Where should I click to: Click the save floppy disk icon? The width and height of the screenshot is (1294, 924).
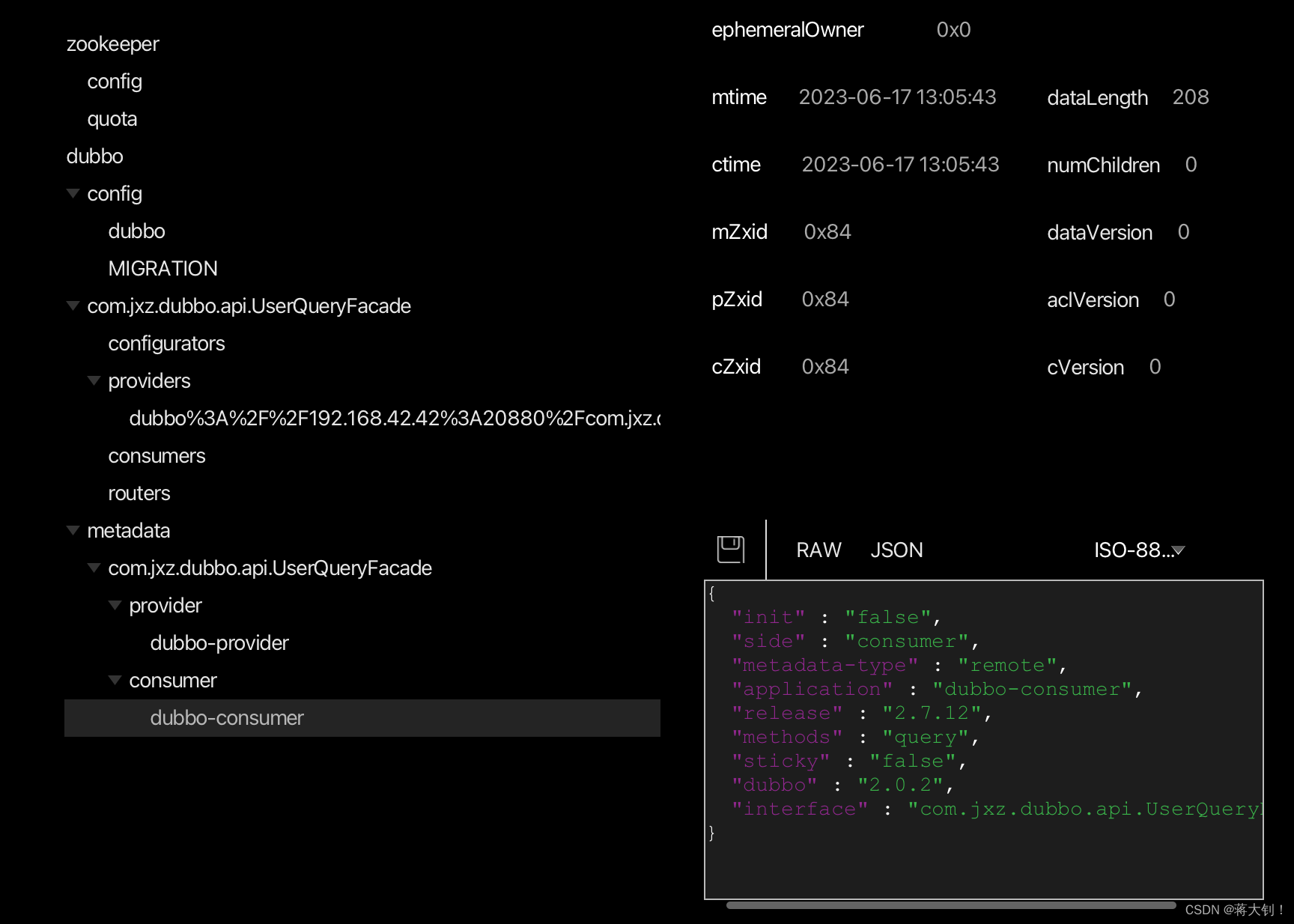click(731, 550)
